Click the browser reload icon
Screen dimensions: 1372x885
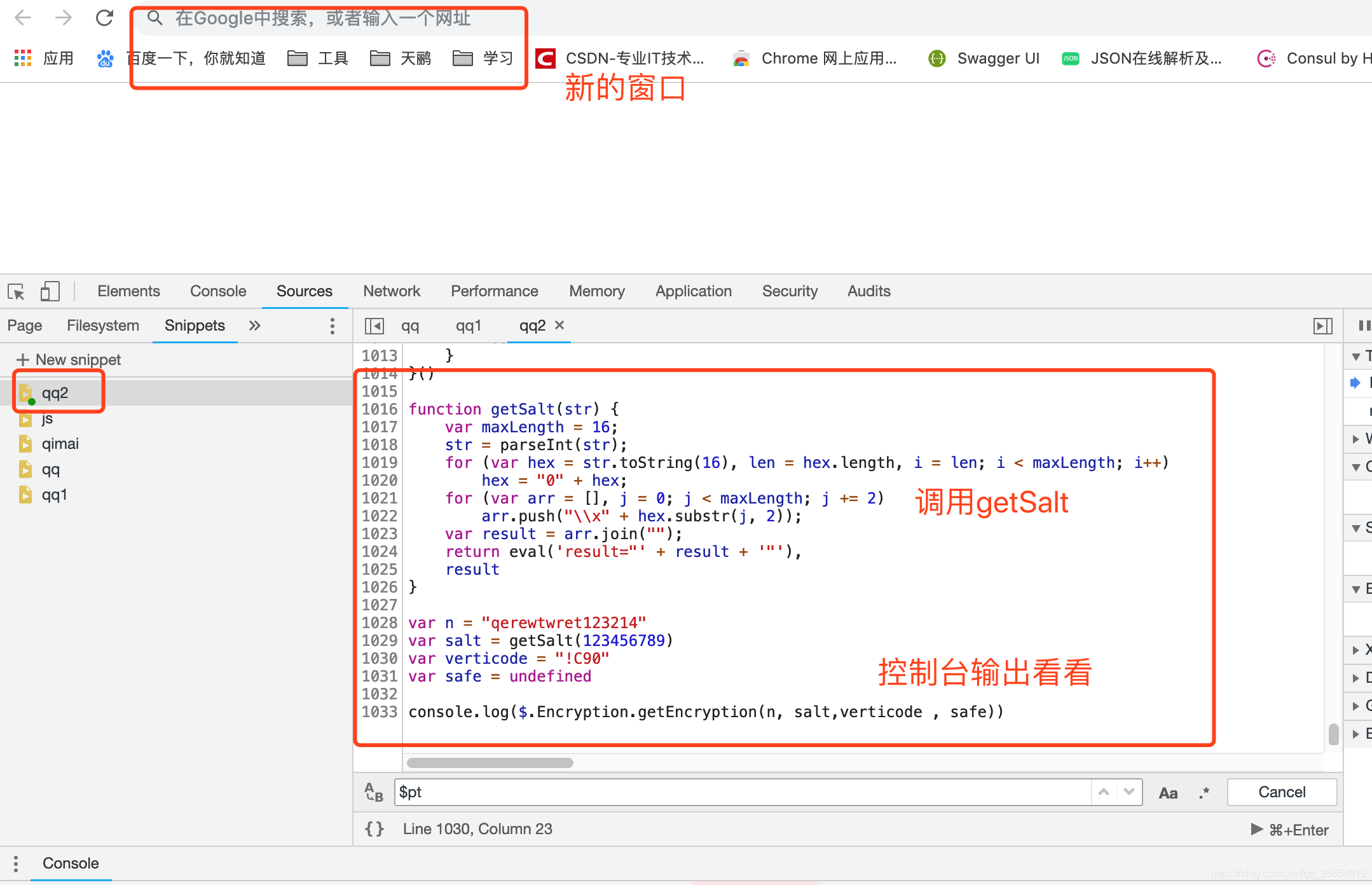[104, 18]
